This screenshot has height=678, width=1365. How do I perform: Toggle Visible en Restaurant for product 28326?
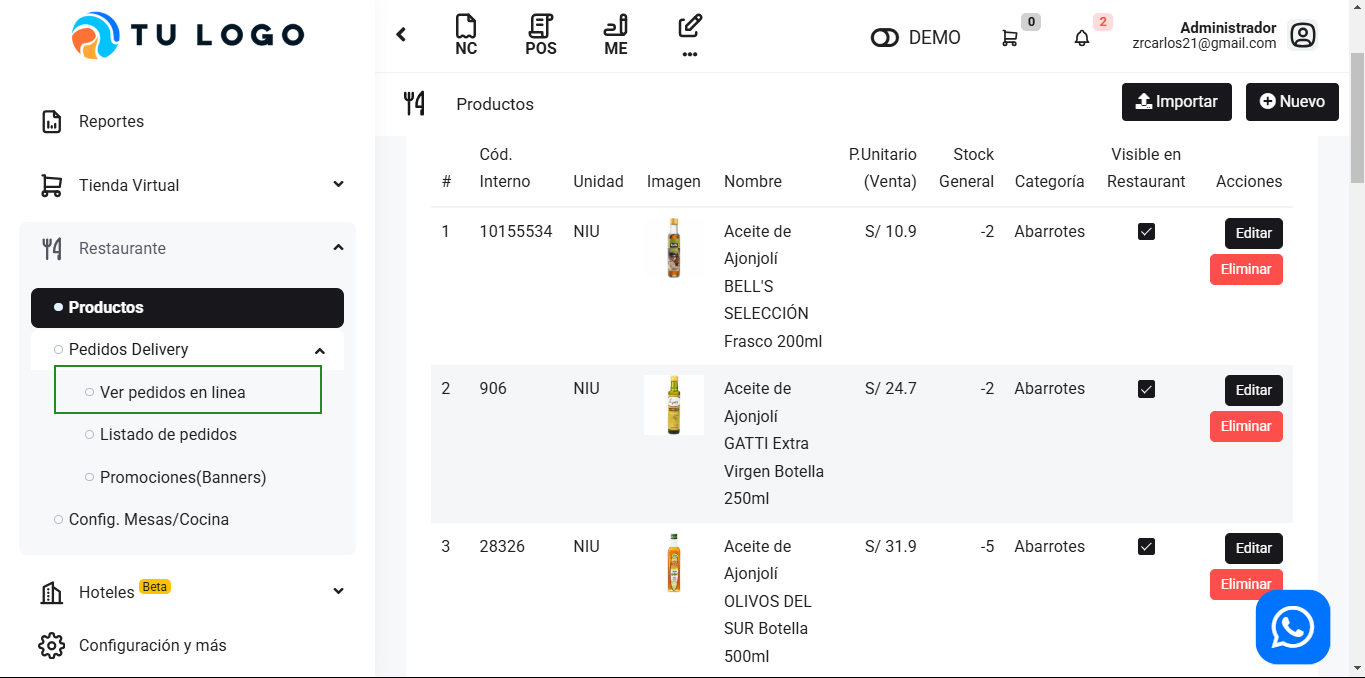pyautogui.click(x=1146, y=547)
